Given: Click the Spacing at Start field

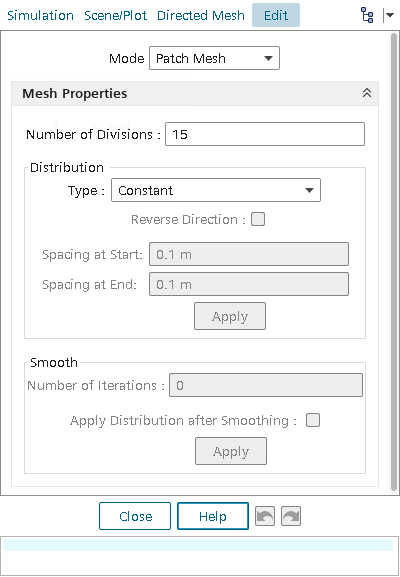Looking at the screenshot, I should tap(249, 254).
